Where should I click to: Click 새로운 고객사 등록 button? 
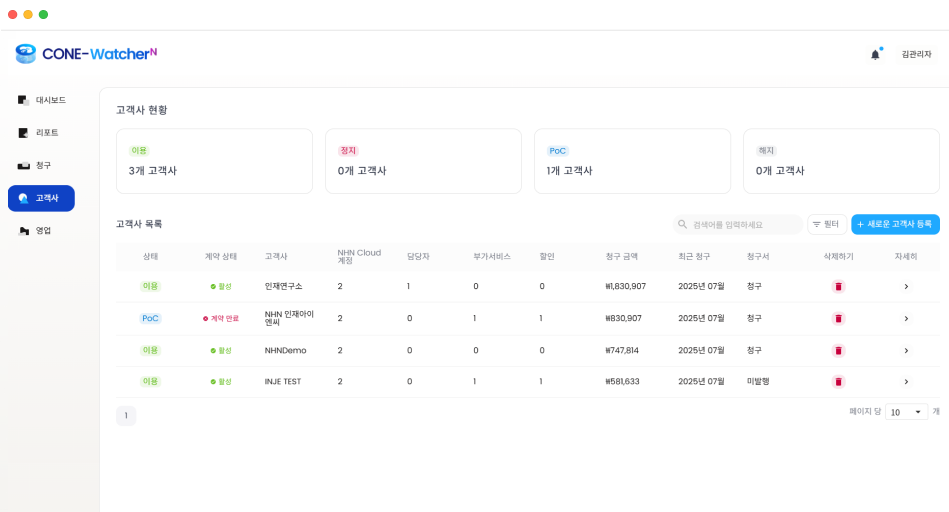click(895, 224)
